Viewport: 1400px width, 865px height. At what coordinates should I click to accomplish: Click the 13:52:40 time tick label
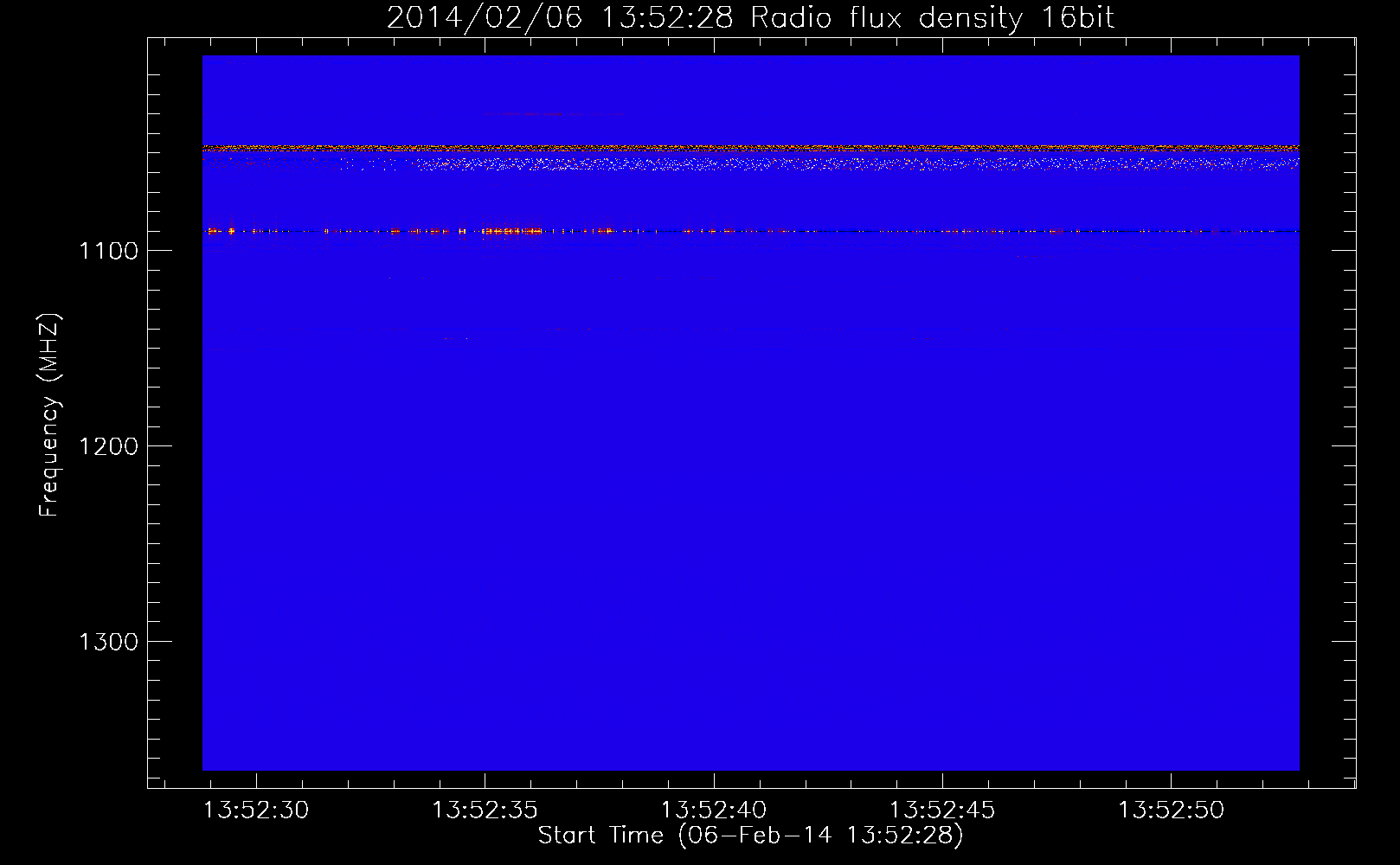714,811
